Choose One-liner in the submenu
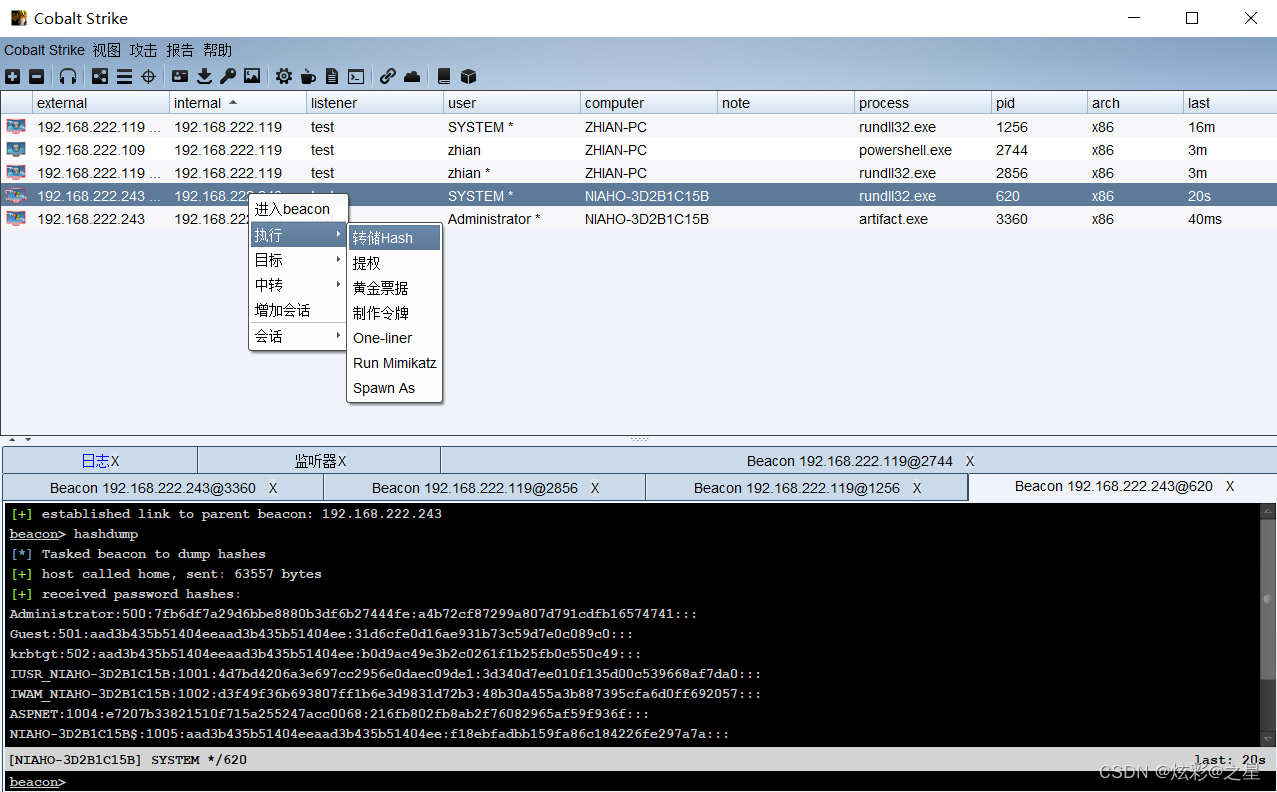The width and height of the screenshot is (1277, 792). click(x=394, y=338)
